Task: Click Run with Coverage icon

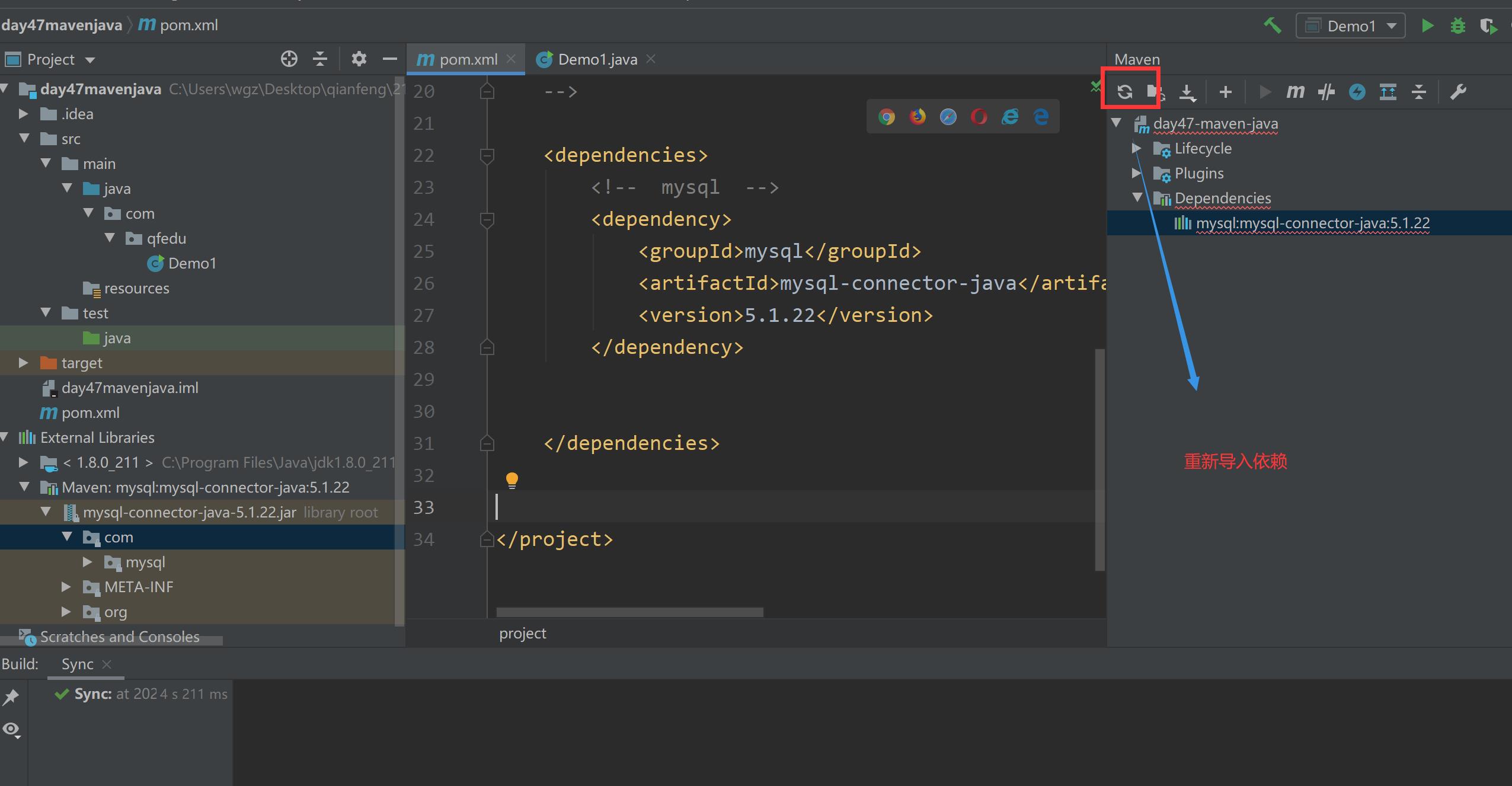Action: (x=1488, y=26)
